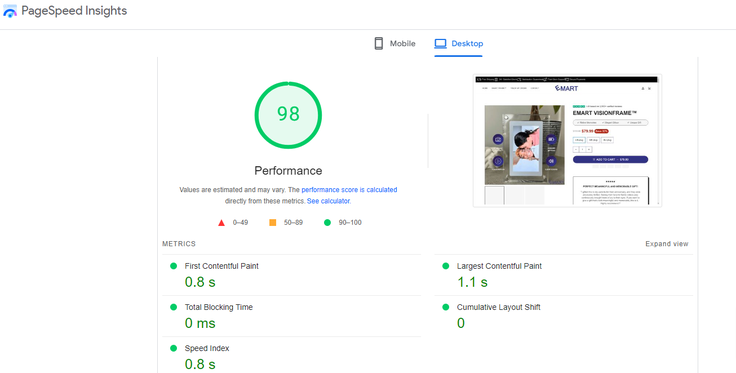
Task: Open the See calculator link
Action: (x=328, y=201)
